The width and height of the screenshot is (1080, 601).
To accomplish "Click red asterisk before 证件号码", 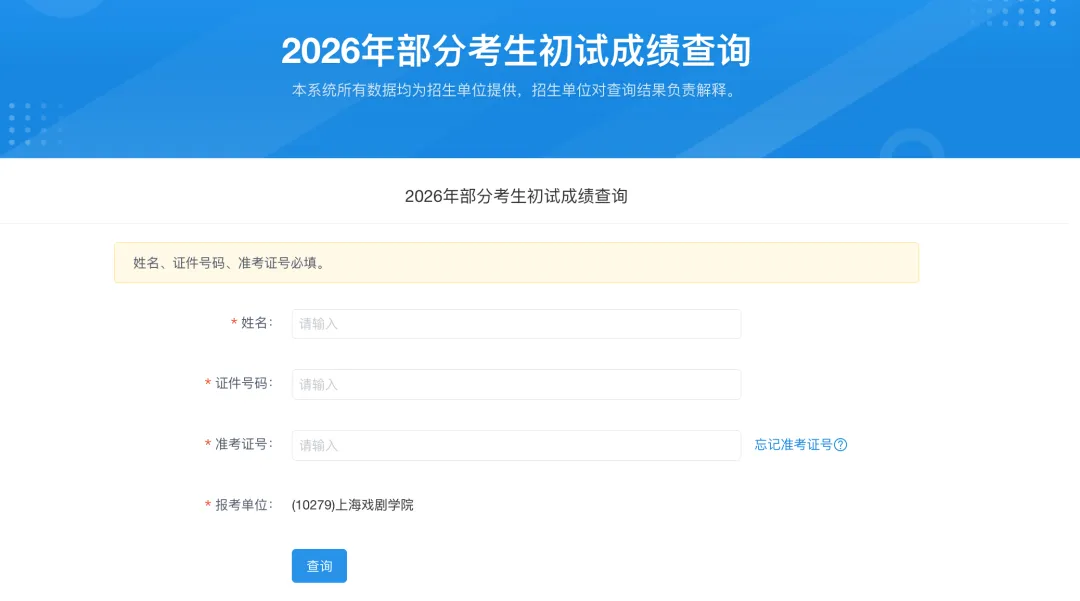I will [208, 384].
